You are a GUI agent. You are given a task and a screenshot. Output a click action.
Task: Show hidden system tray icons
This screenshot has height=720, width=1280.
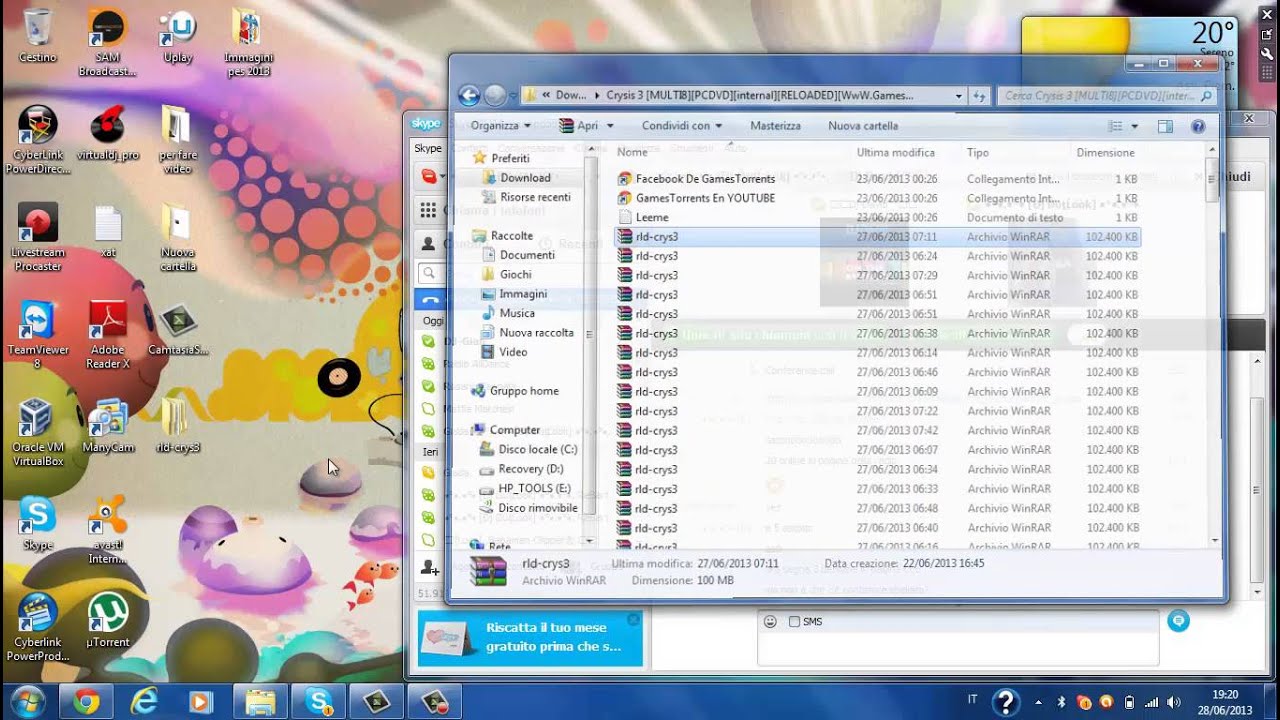(x=1038, y=702)
